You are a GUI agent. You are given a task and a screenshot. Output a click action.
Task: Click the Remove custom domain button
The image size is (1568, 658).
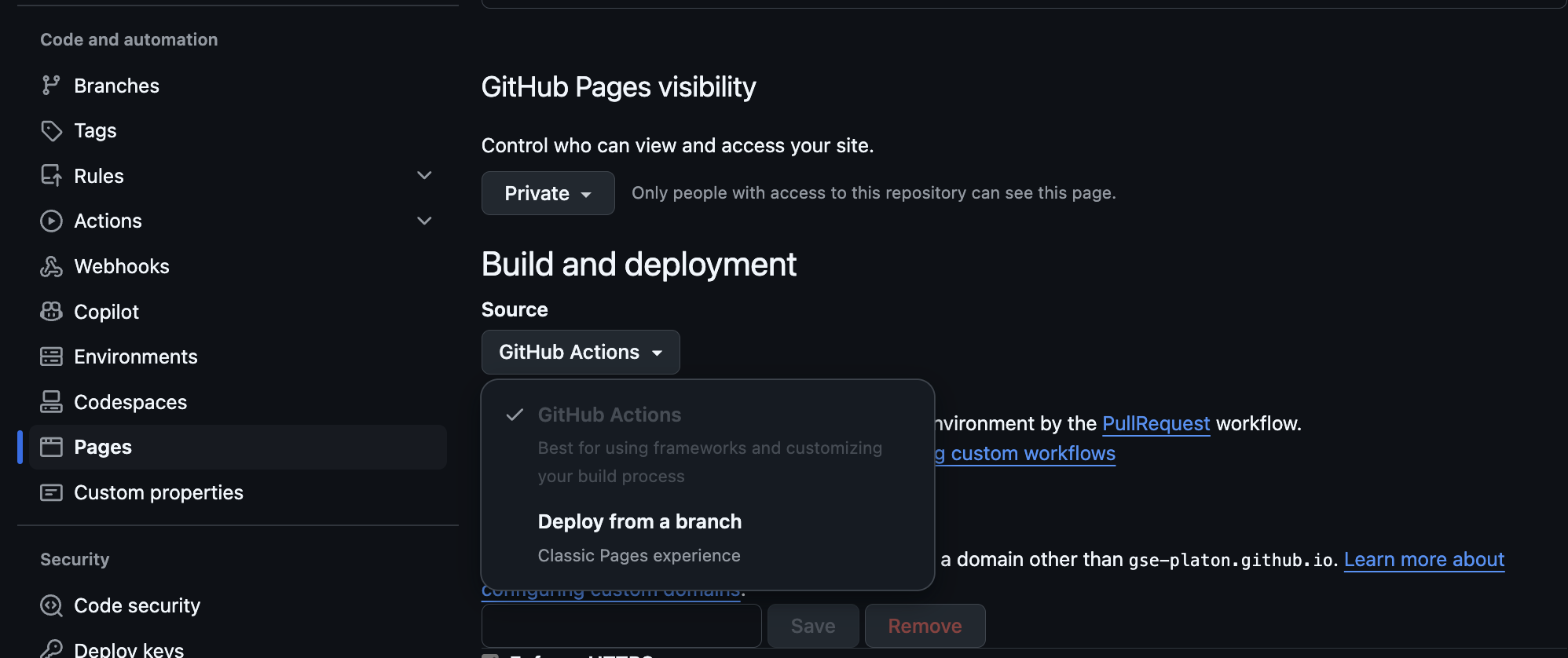[925, 626]
